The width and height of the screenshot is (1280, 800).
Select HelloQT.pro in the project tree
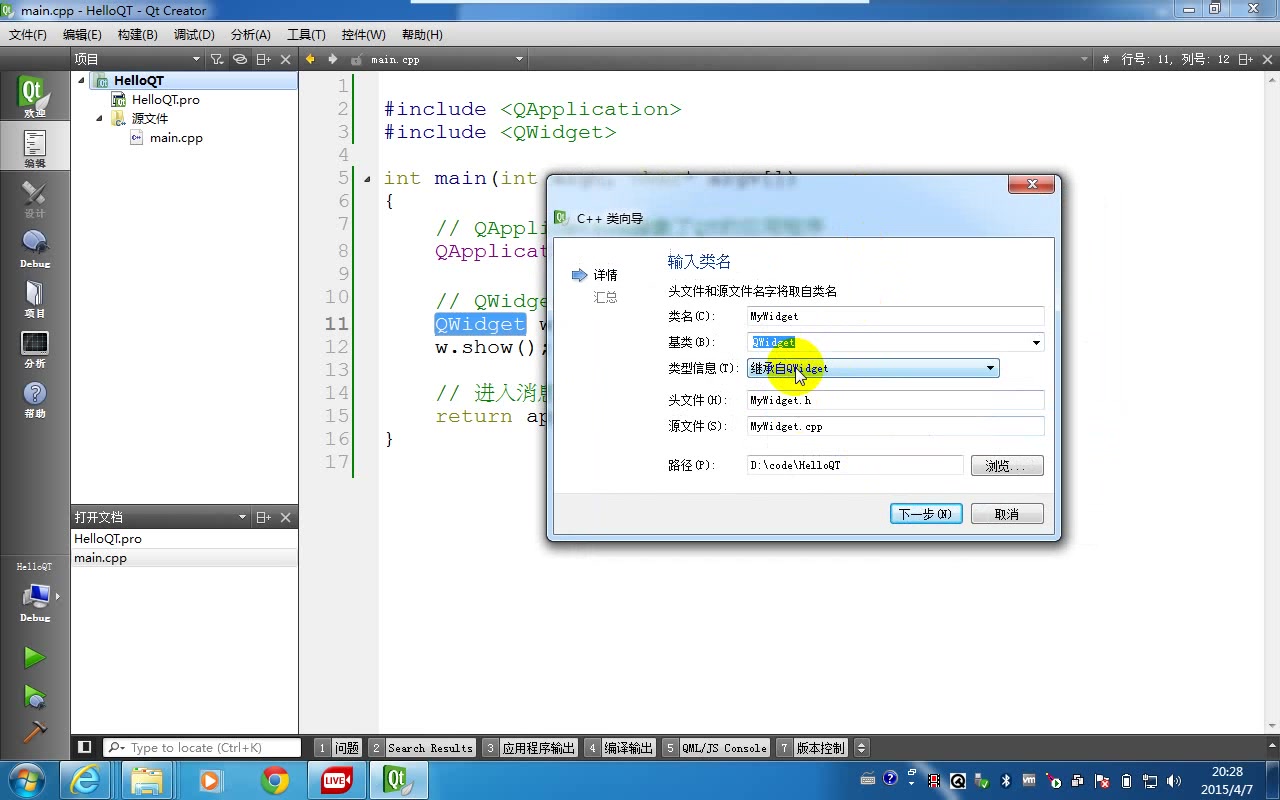[x=165, y=100]
